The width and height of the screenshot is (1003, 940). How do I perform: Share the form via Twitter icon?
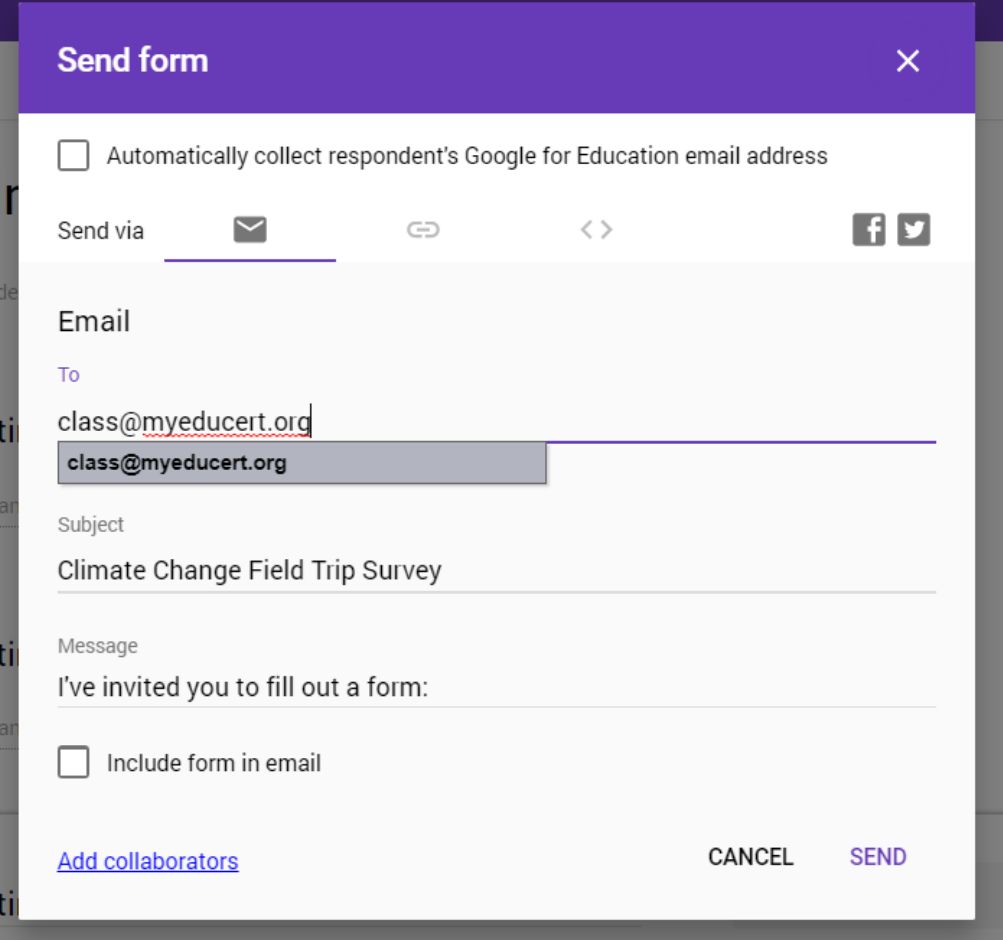click(x=913, y=230)
